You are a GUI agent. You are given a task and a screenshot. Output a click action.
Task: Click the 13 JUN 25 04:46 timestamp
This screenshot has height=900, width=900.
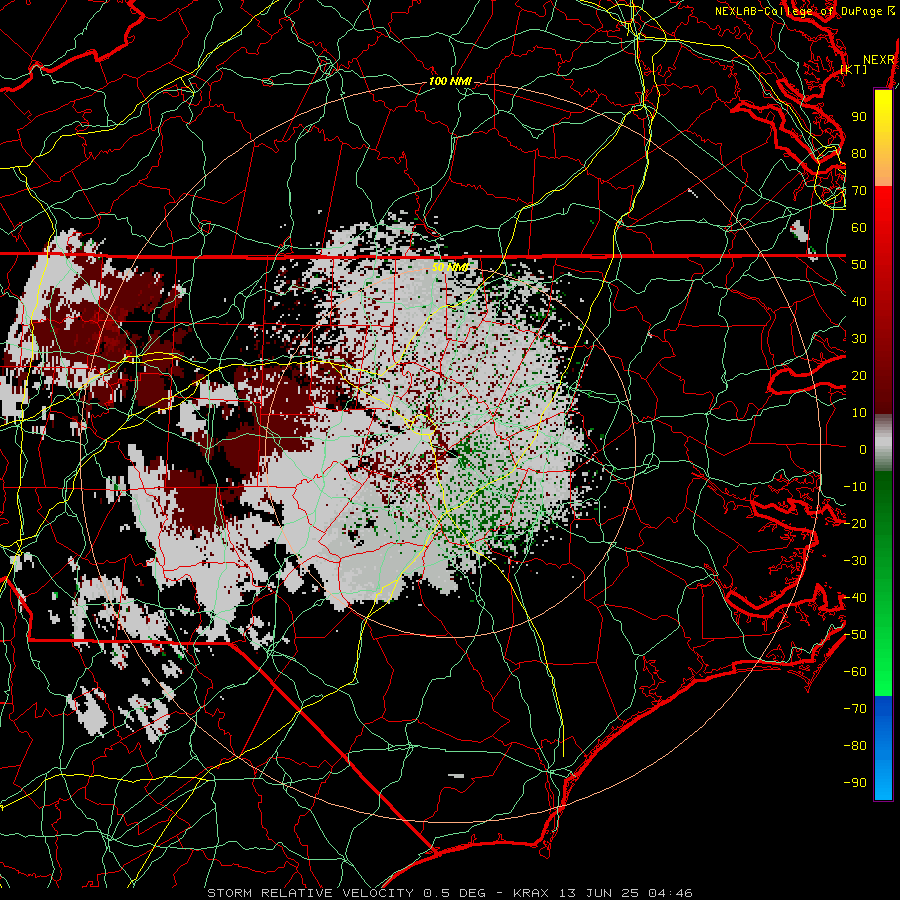coord(625,893)
